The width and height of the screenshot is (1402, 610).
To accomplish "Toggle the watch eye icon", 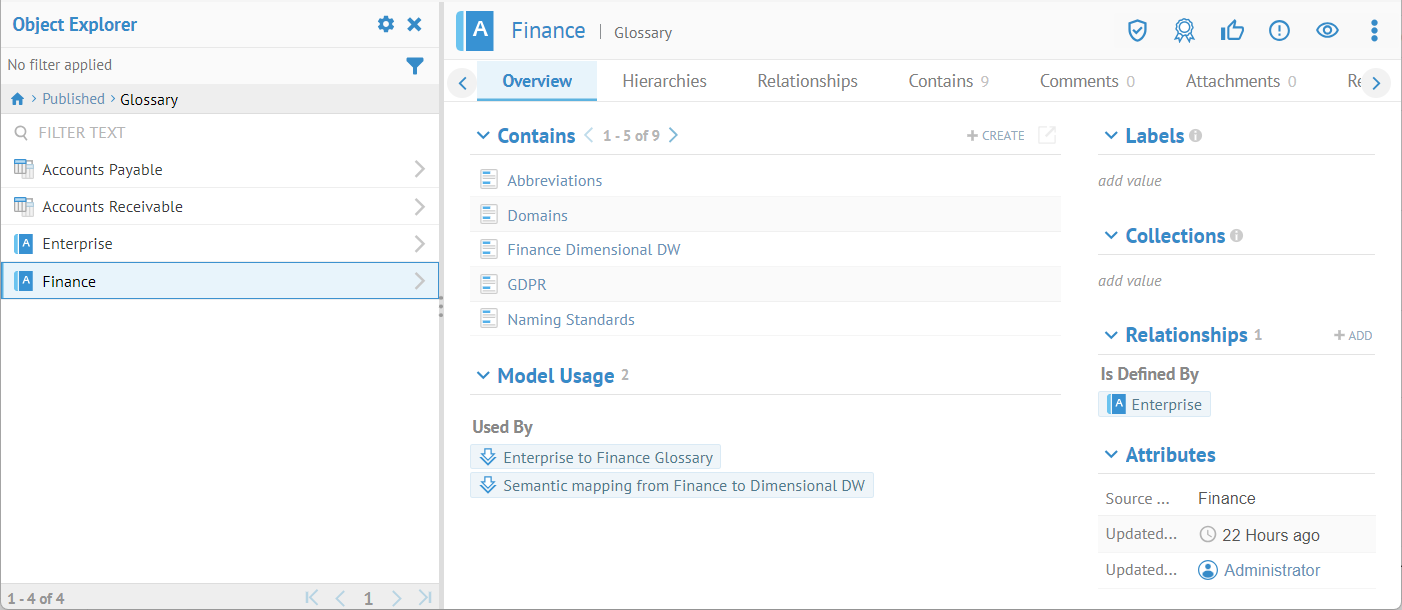I will [x=1327, y=30].
